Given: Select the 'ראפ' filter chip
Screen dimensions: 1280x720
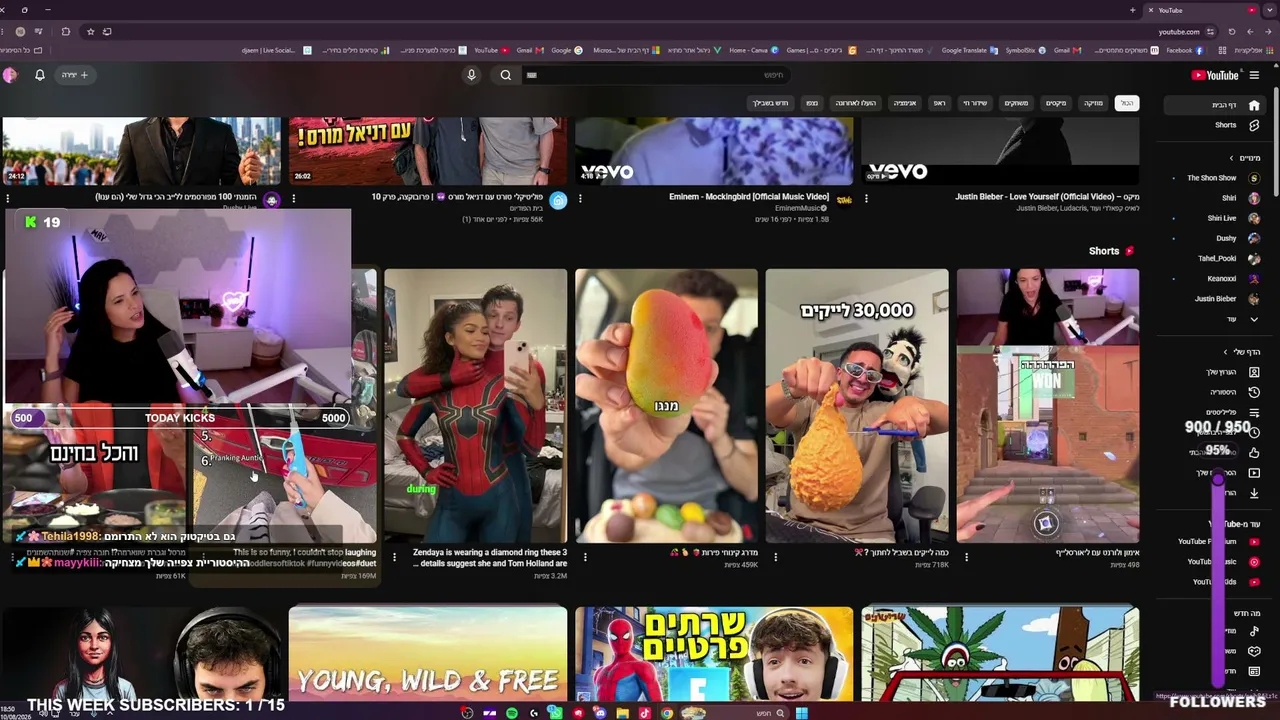Looking at the screenshot, I should (x=939, y=103).
